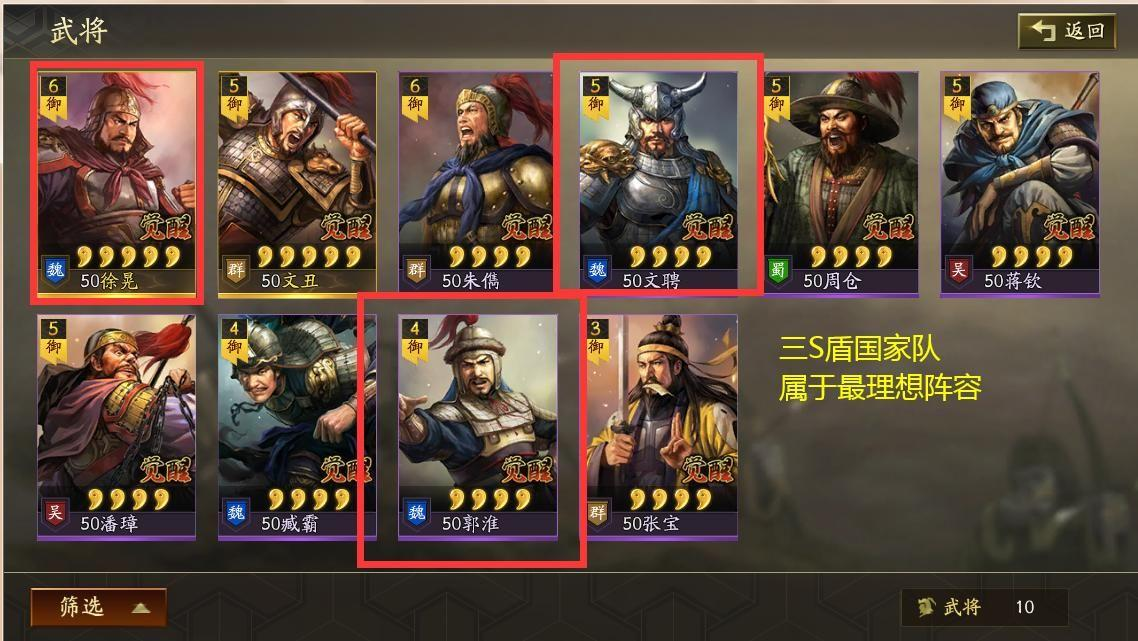Select the 臧霸 general portrait
The image size is (1138, 641).
(298, 427)
